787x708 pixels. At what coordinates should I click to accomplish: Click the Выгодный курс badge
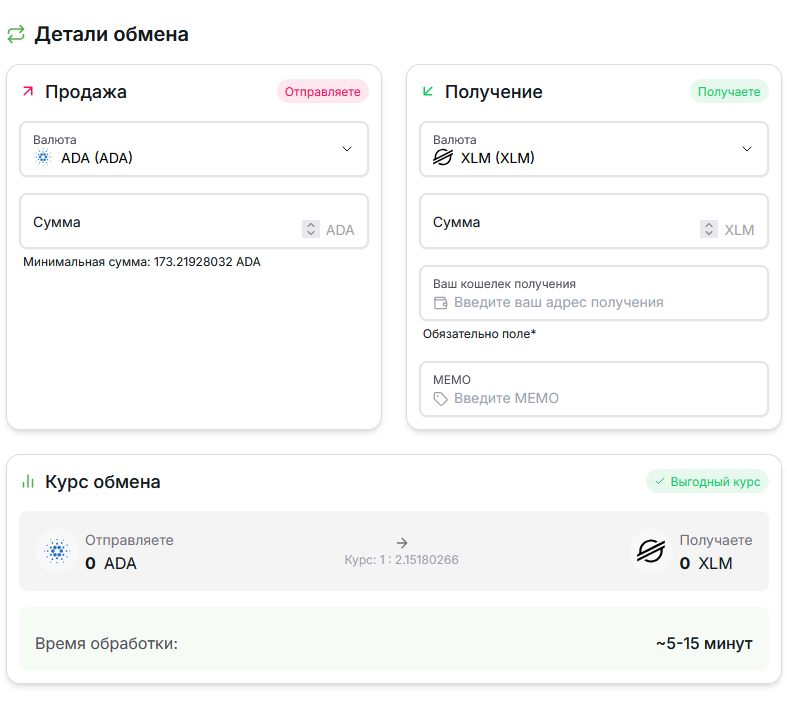pos(707,482)
